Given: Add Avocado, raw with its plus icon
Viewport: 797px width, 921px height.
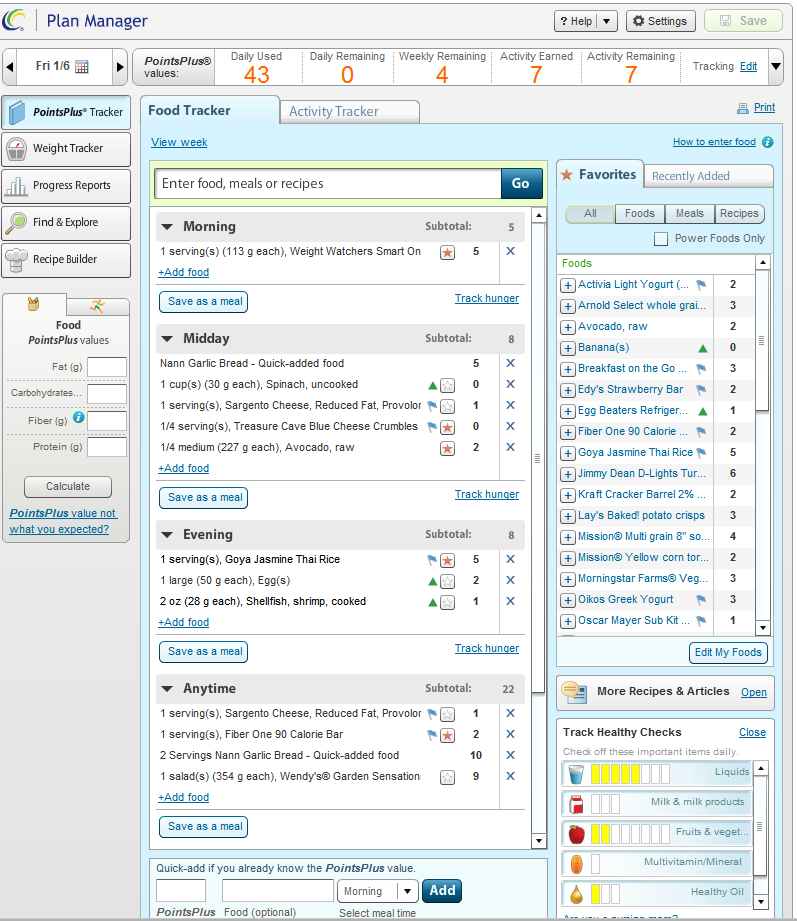Looking at the screenshot, I should tap(567, 327).
